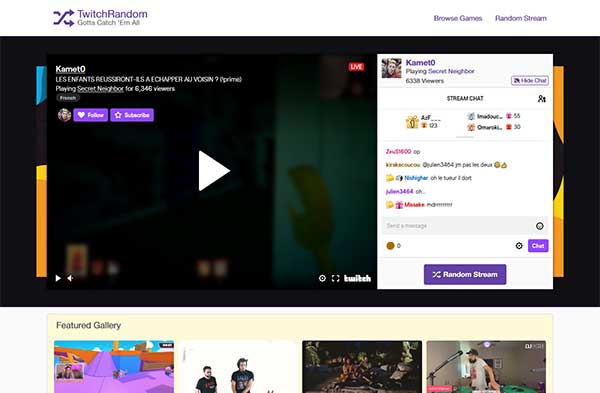
Task: Load another stream with the purple Random Stream button
Action: [465, 274]
